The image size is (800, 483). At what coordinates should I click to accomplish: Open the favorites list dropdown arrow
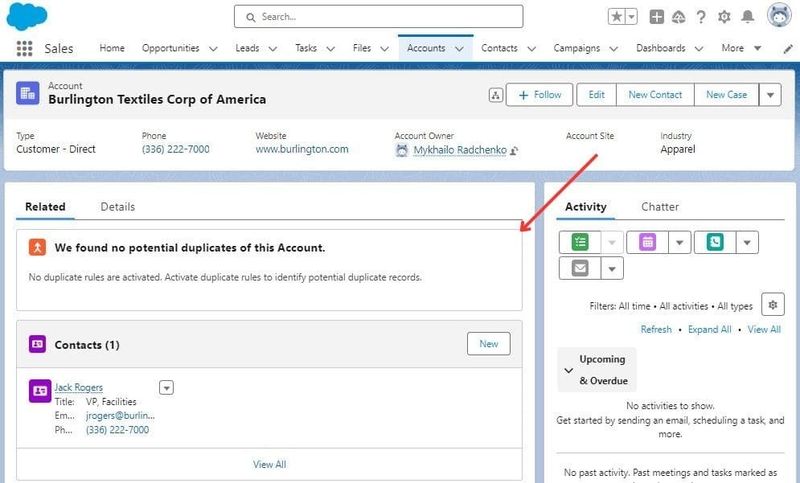point(632,17)
